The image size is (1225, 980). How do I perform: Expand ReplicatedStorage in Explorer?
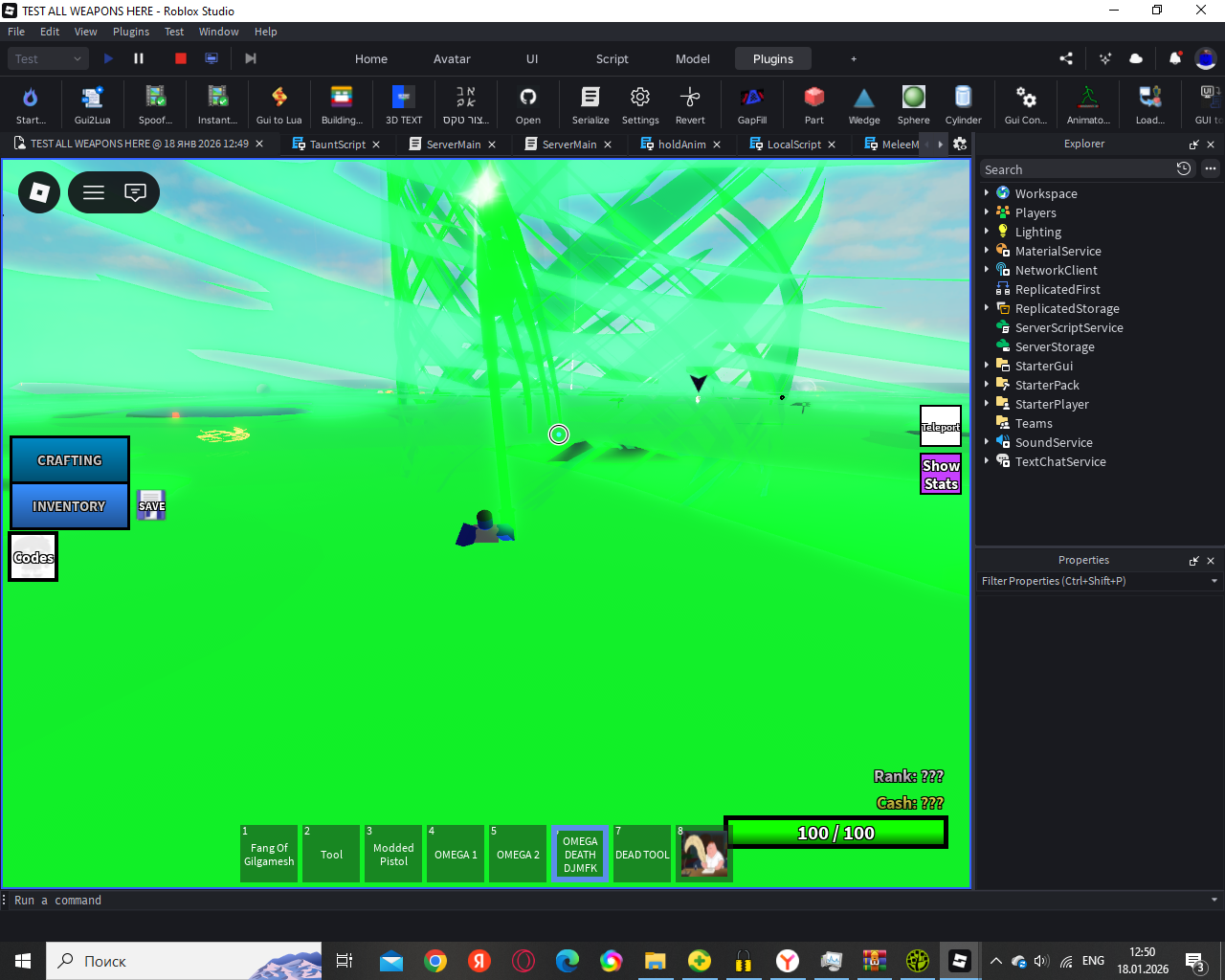click(x=987, y=307)
